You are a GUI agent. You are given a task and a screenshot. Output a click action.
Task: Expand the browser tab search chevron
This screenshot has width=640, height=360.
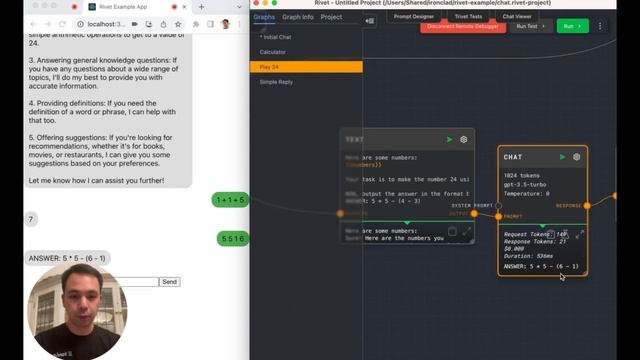point(239,7)
